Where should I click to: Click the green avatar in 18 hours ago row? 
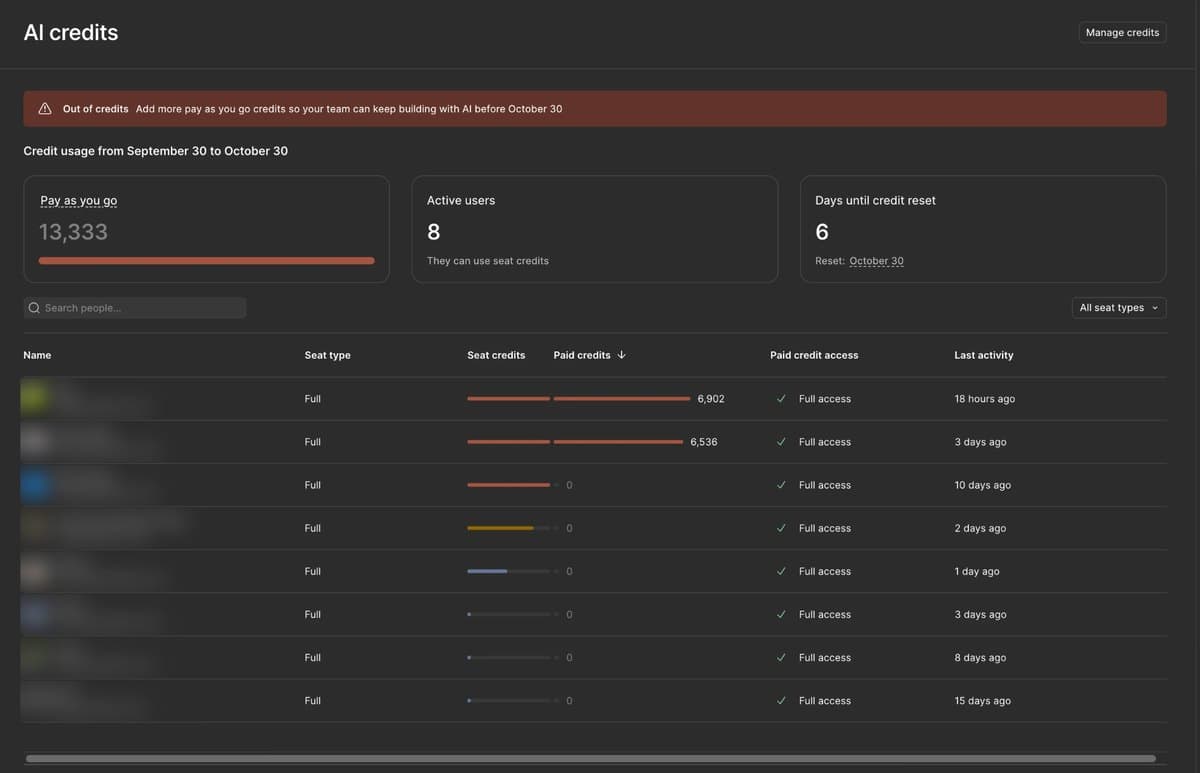[x=35, y=398]
